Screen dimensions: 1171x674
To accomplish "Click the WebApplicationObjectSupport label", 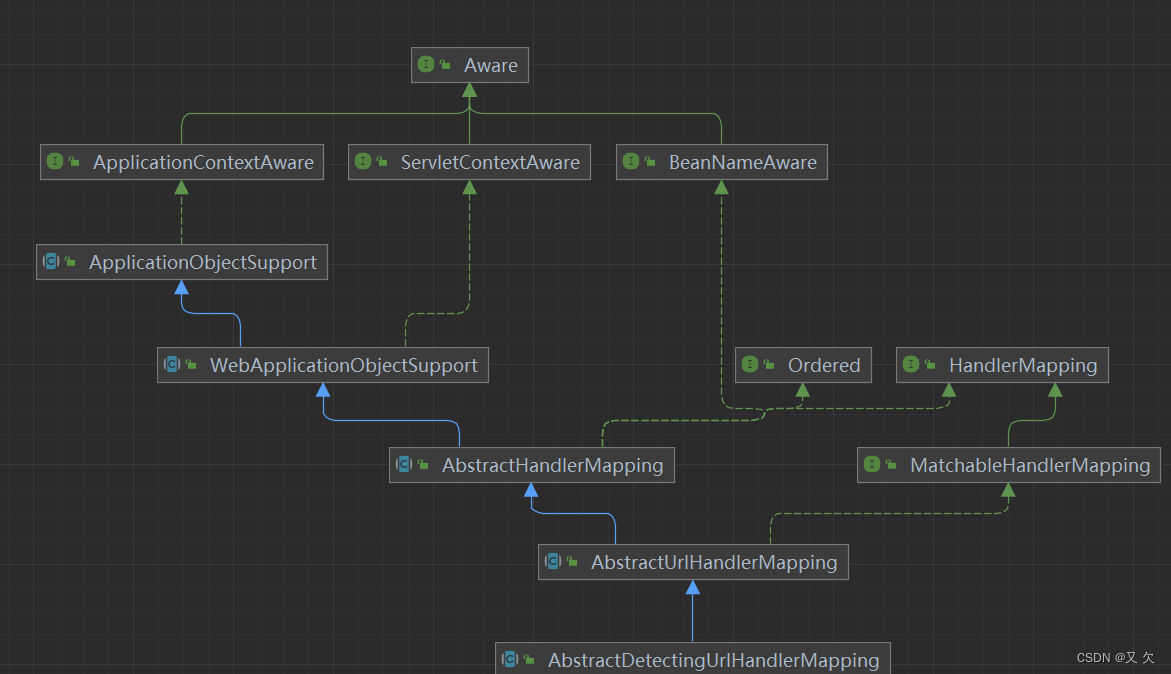I will (344, 365).
